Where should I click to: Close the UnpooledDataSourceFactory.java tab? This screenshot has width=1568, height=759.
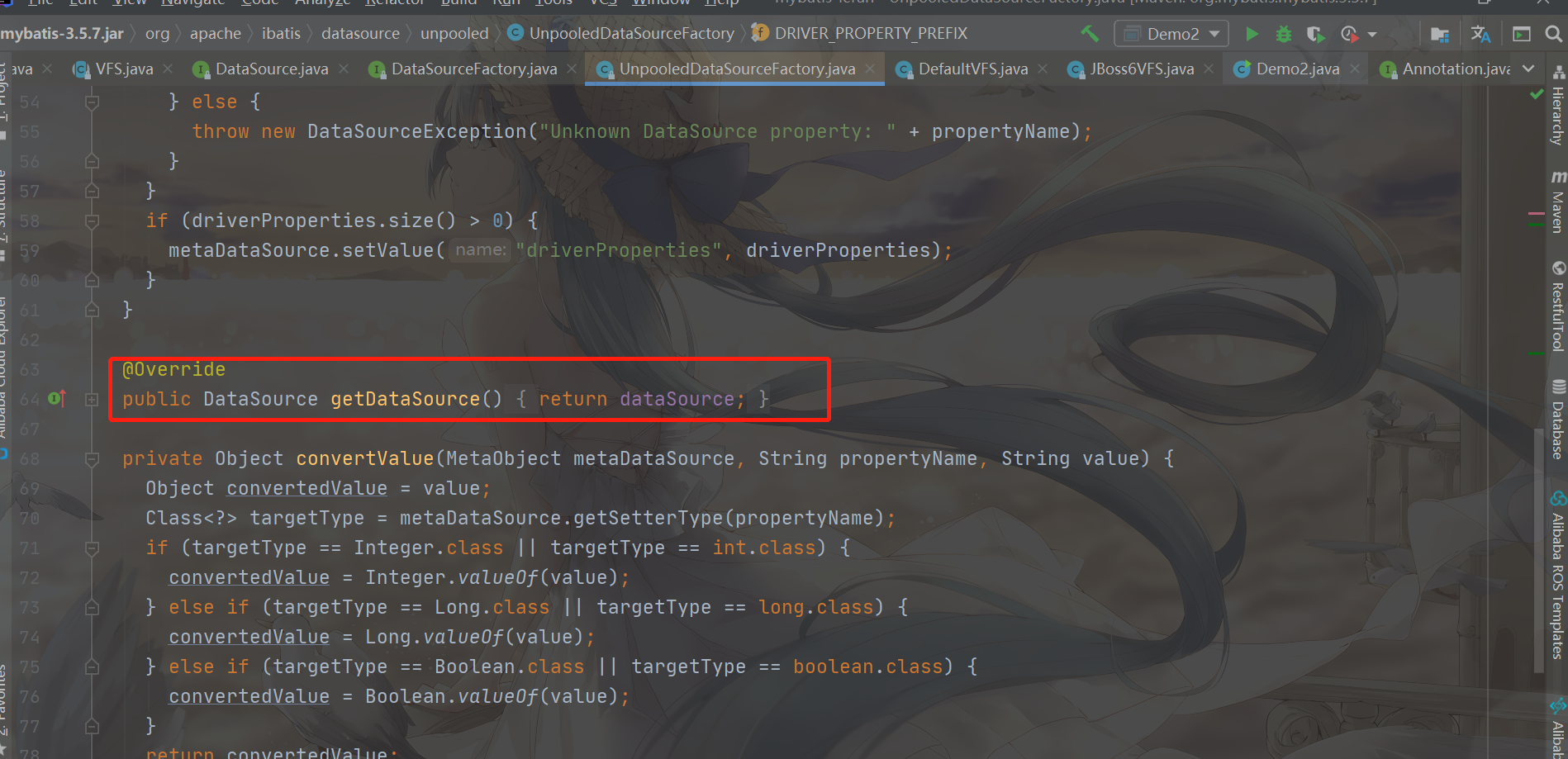pyautogui.click(x=870, y=69)
